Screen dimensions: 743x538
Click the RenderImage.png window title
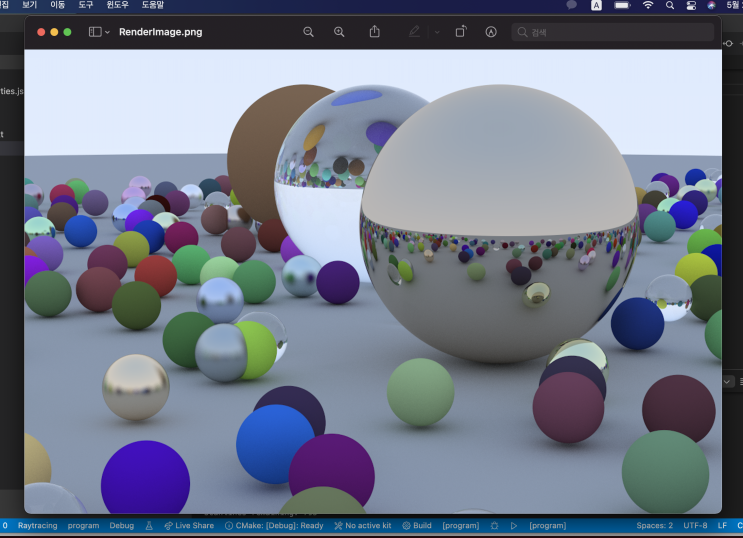[x=161, y=32]
